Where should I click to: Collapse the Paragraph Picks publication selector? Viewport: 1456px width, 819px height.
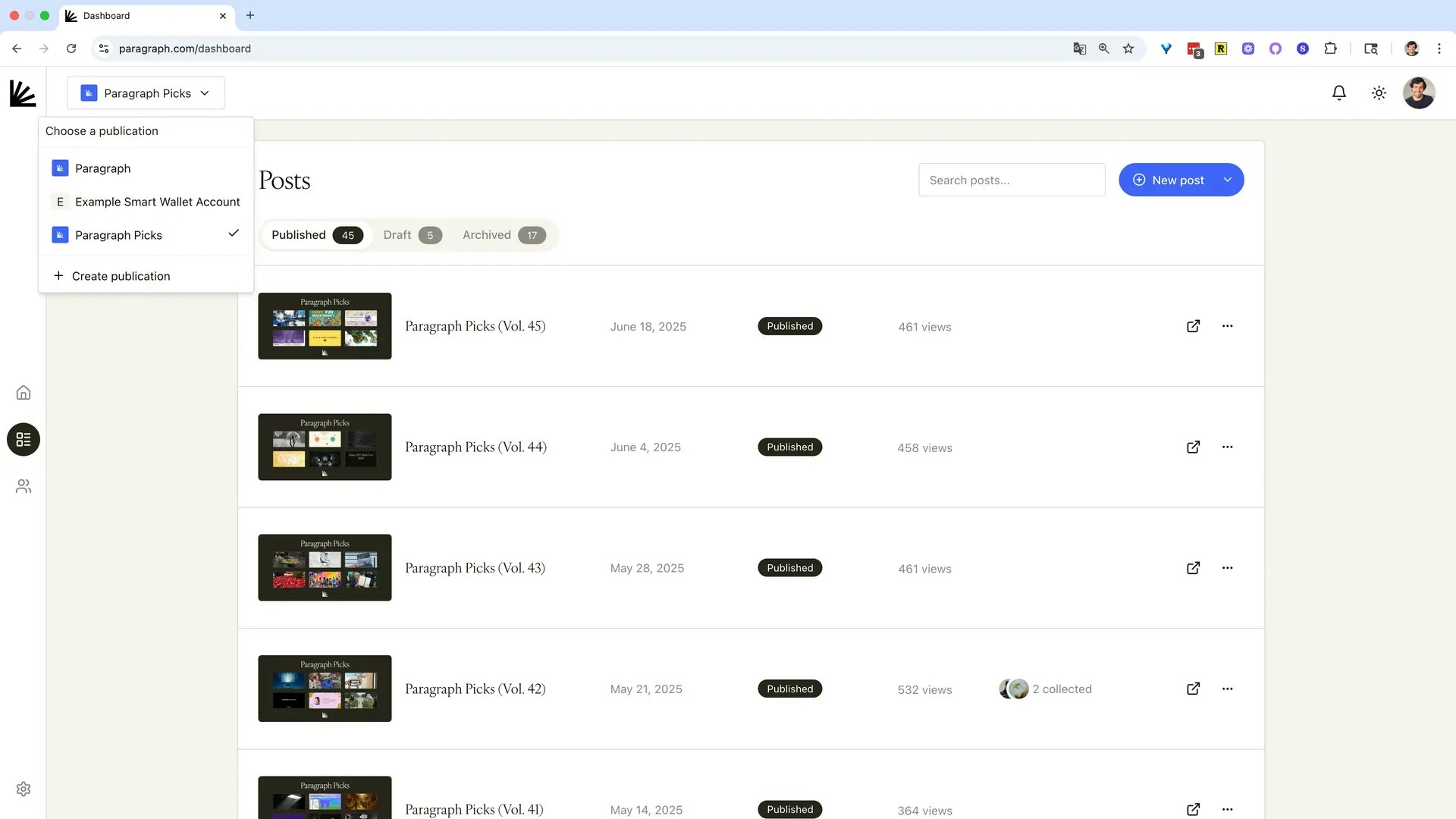click(146, 93)
